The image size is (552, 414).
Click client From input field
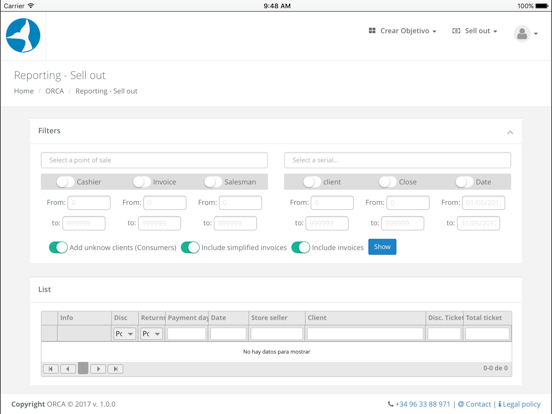coord(332,203)
